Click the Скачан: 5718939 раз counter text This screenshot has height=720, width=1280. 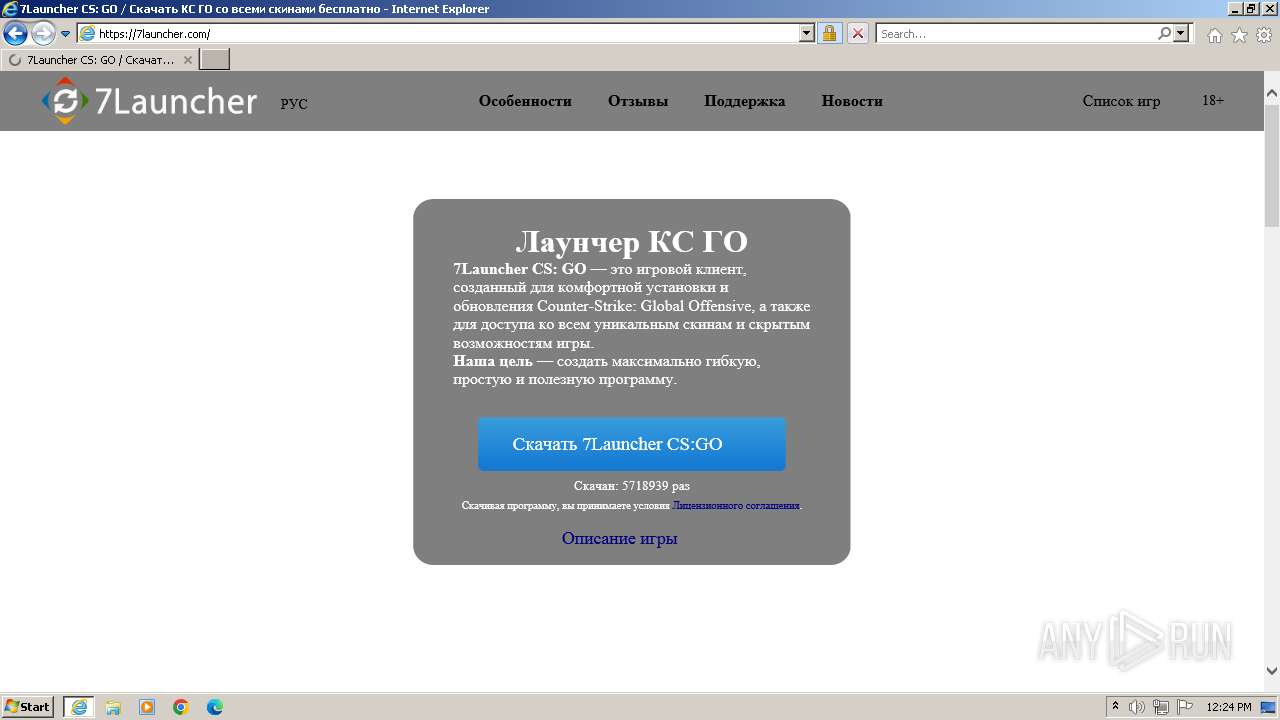tap(632, 486)
